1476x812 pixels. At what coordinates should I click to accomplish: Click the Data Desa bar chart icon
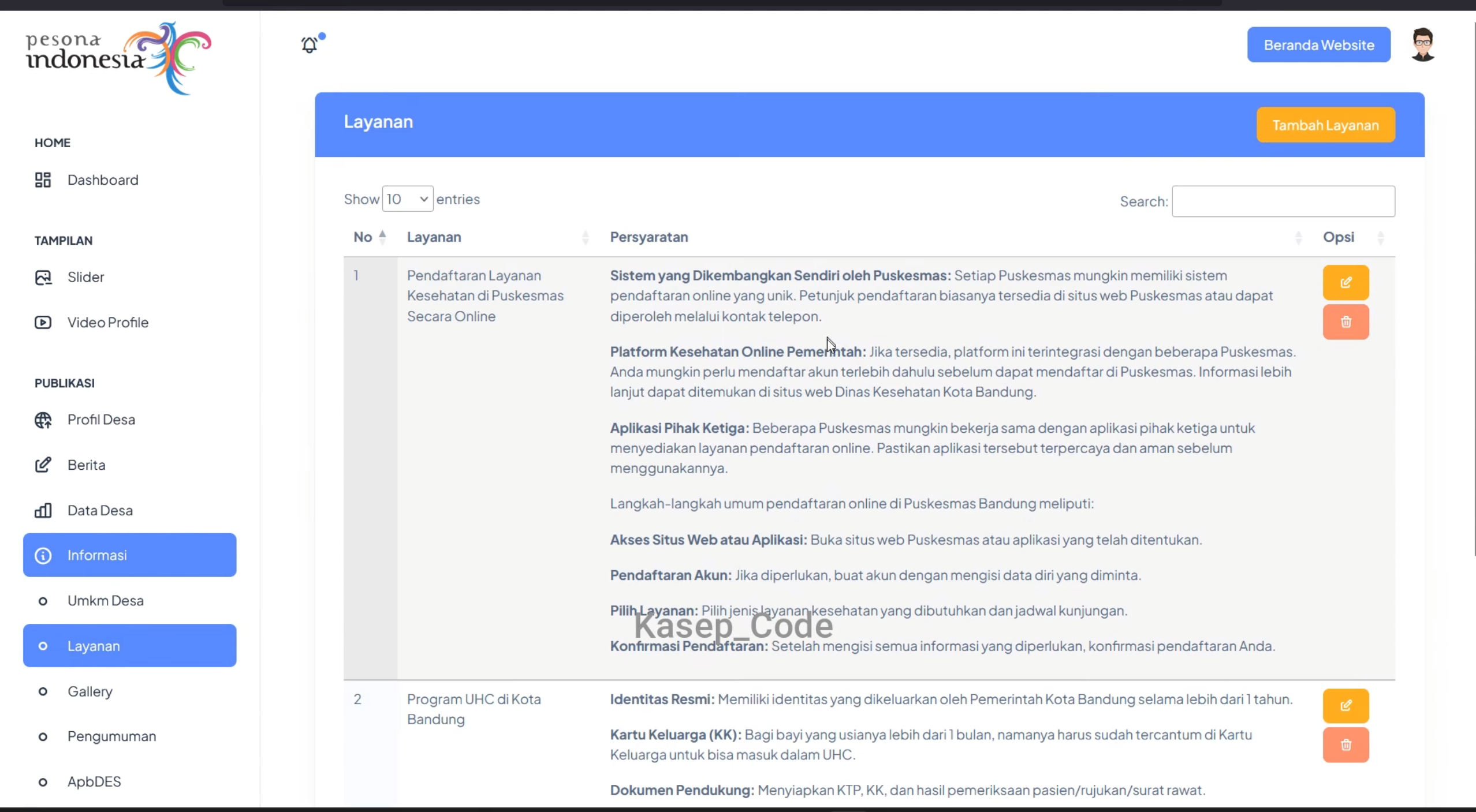tap(43, 511)
